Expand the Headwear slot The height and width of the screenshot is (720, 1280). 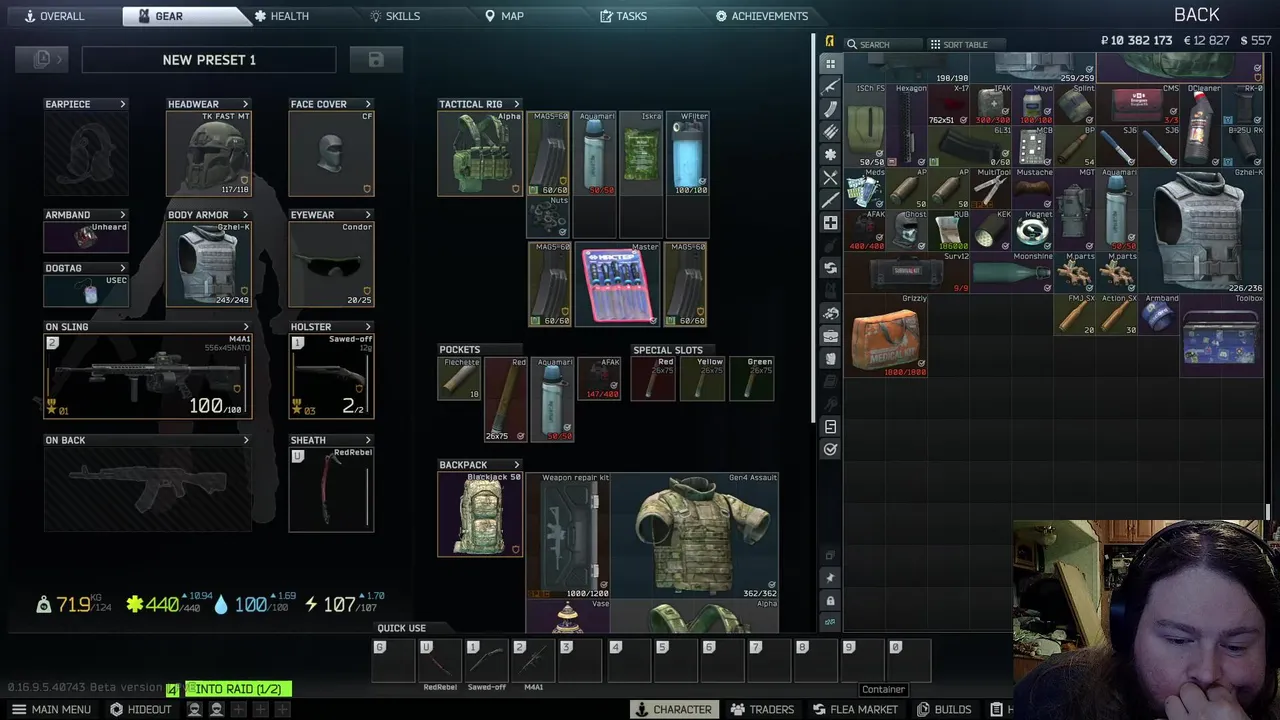(x=246, y=104)
